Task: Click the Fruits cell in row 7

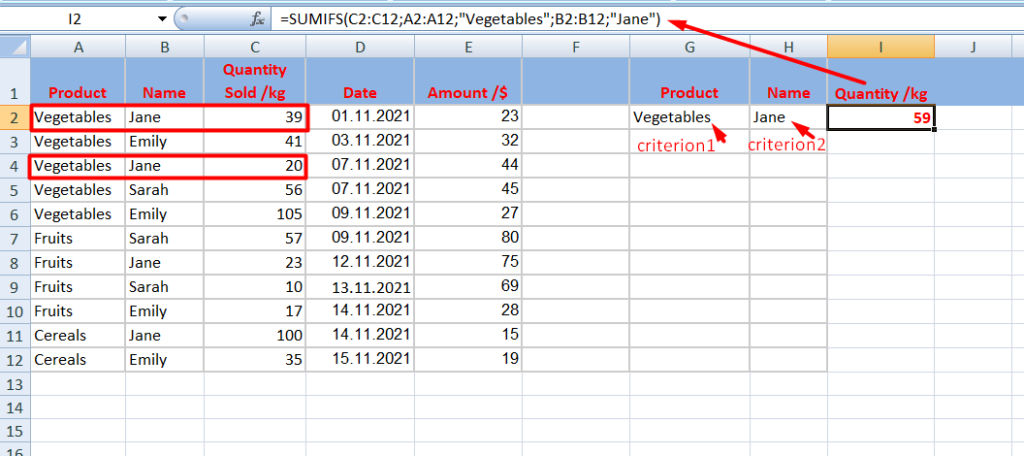Action: pyautogui.click(x=78, y=238)
